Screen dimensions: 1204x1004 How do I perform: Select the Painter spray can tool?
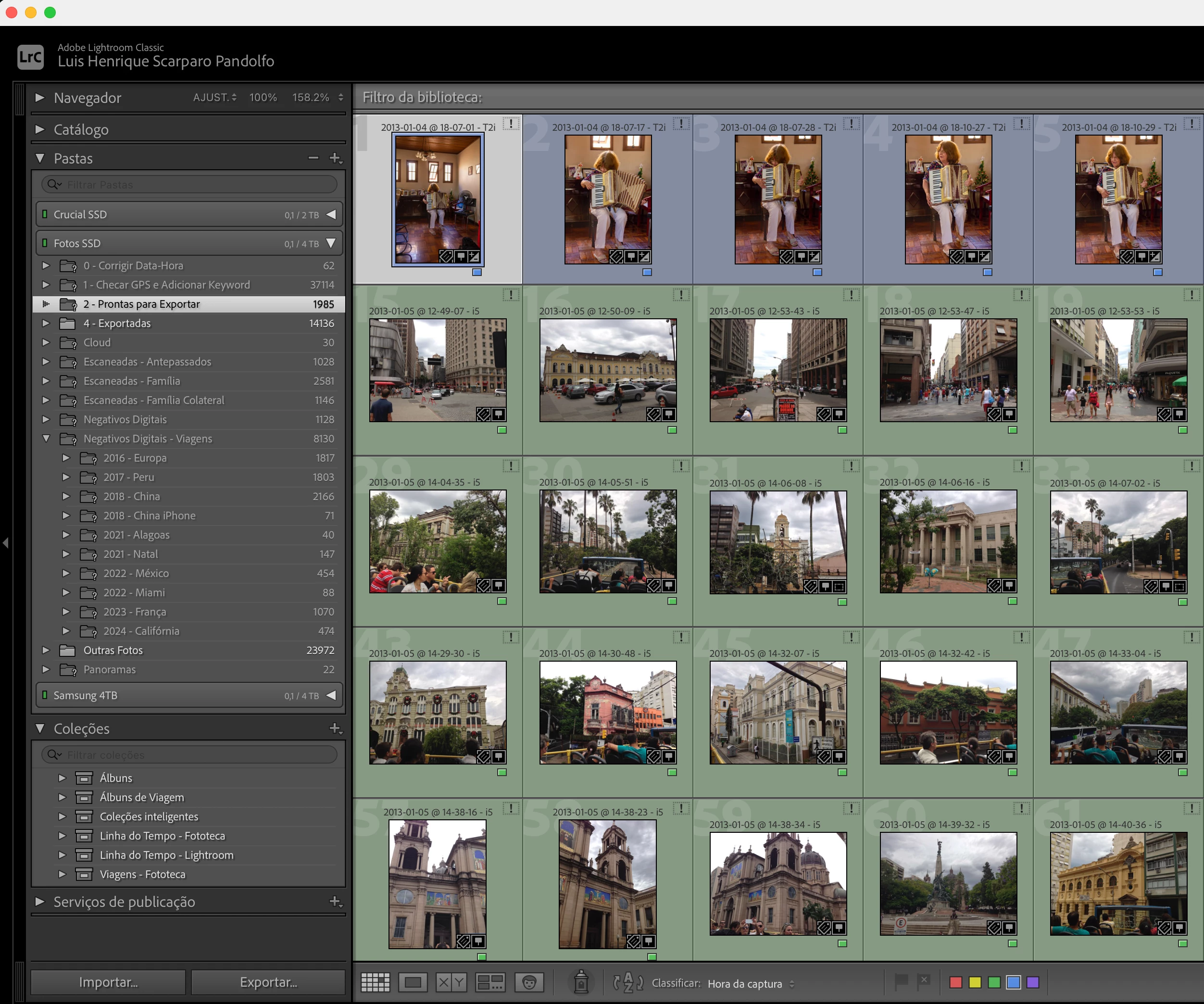[581, 982]
